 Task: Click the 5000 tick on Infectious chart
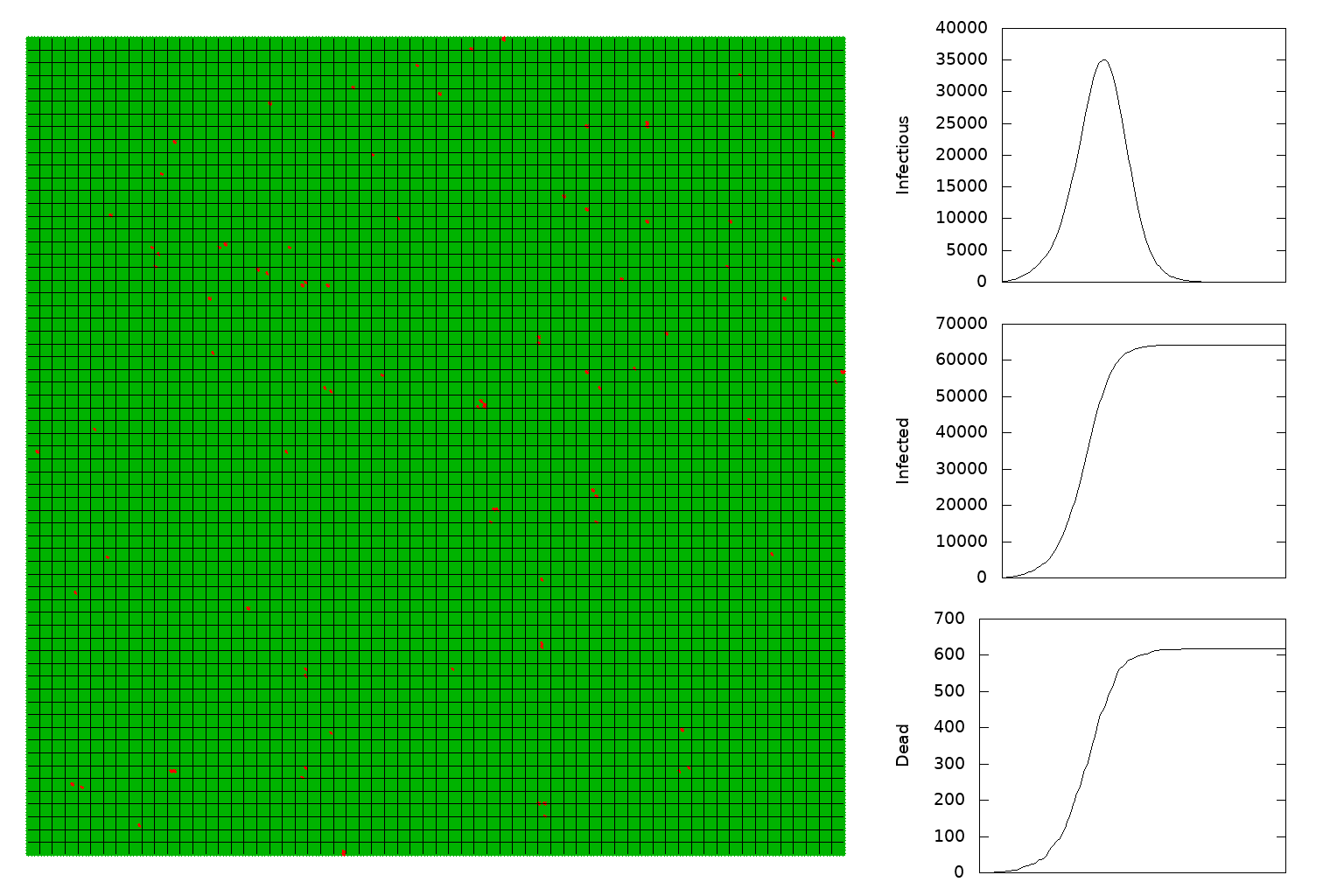(966, 250)
